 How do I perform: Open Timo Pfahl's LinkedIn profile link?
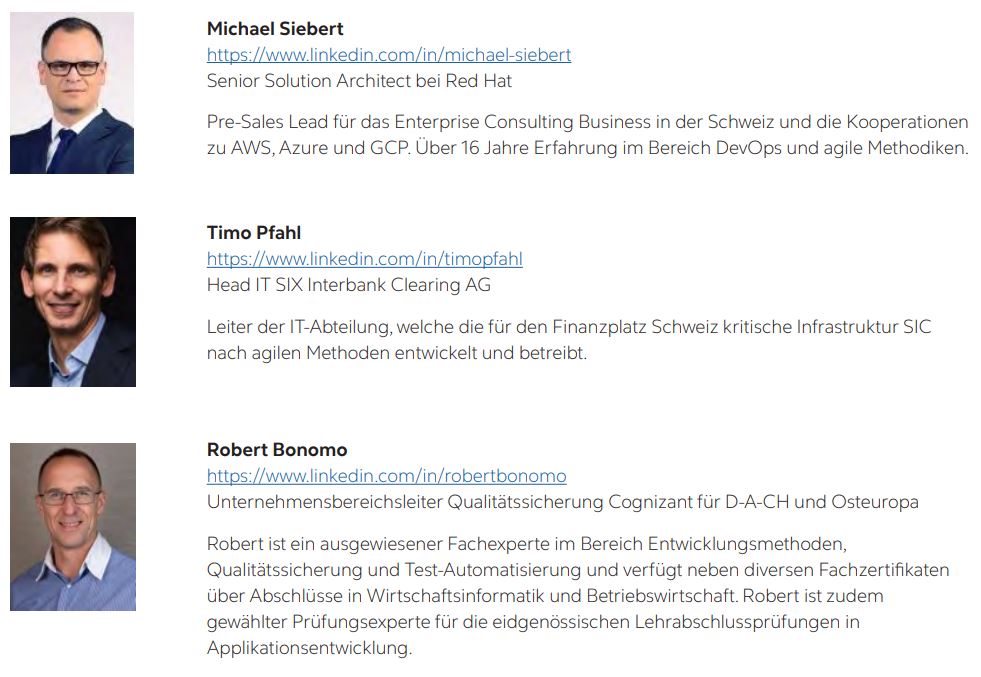click(x=365, y=259)
